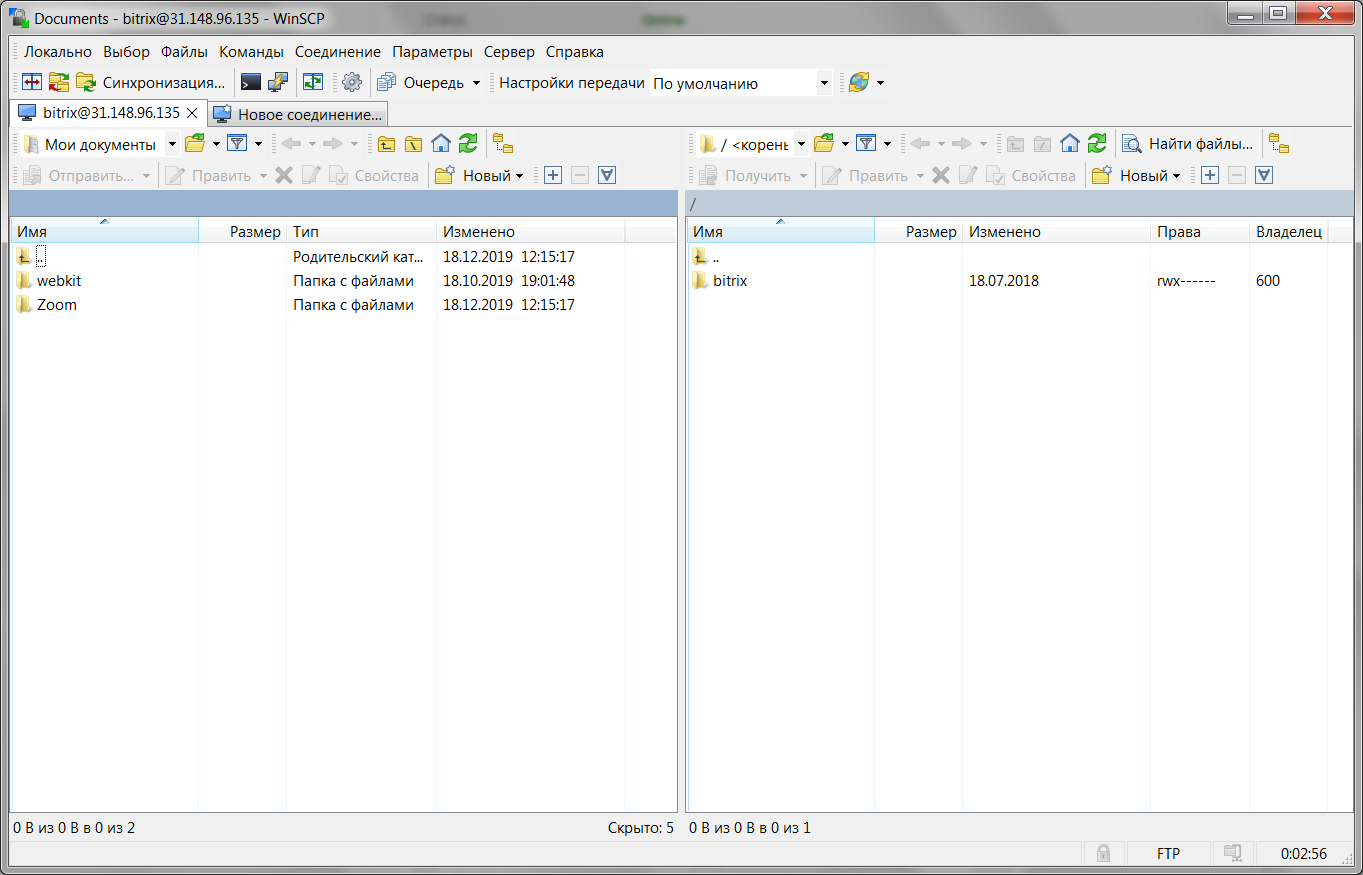Click the remote path bar showing /
1363x875 pixels.
point(1020,203)
